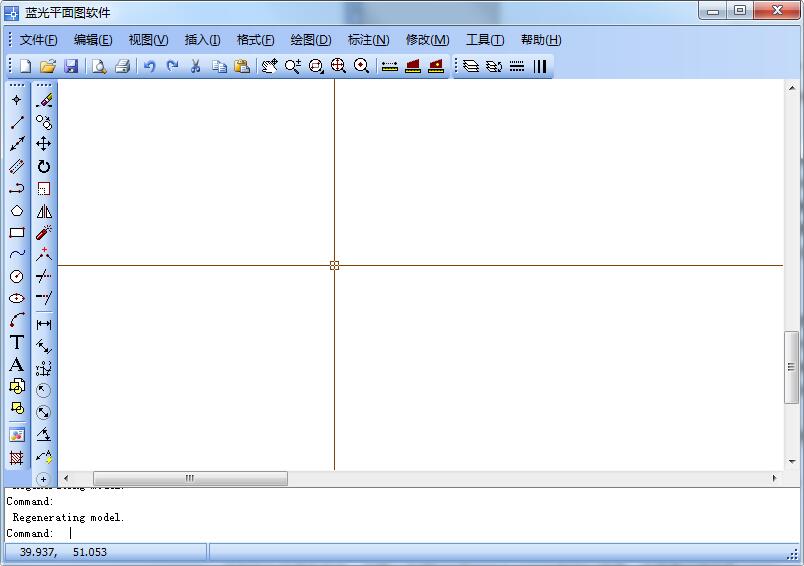
Task: Select the Zoom Window tool
Action: click(316, 66)
